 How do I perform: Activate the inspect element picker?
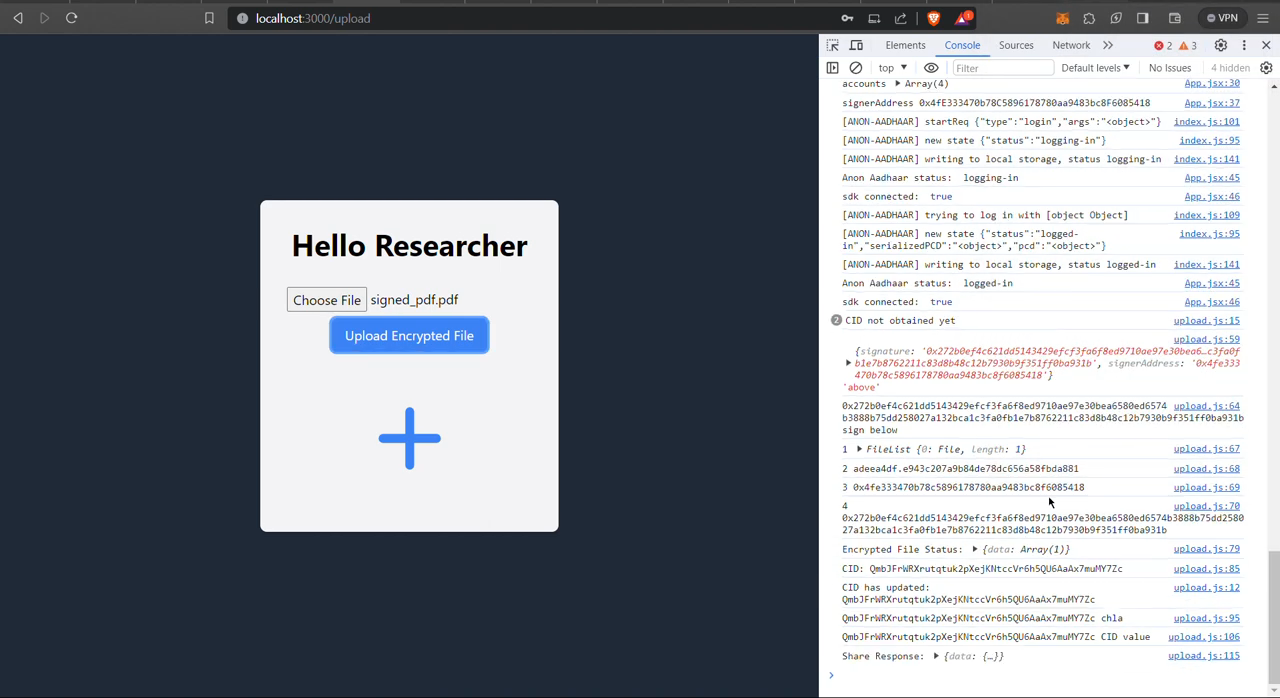tap(833, 45)
